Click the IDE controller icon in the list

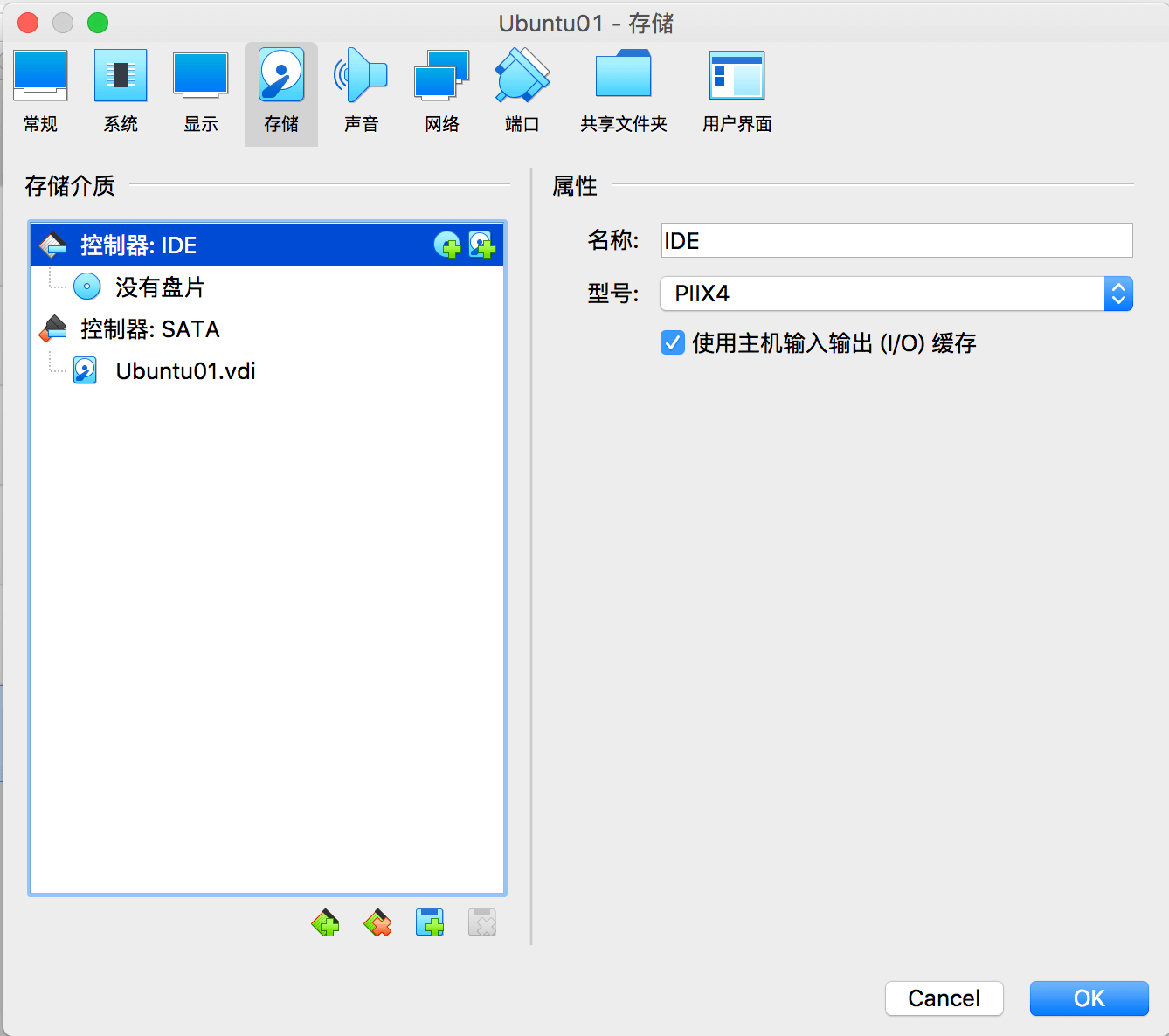pyautogui.click(x=53, y=245)
